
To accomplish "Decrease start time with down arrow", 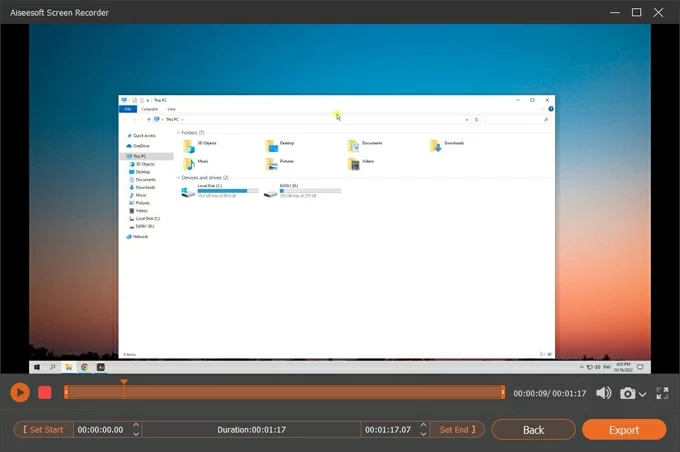I will (137, 435).
